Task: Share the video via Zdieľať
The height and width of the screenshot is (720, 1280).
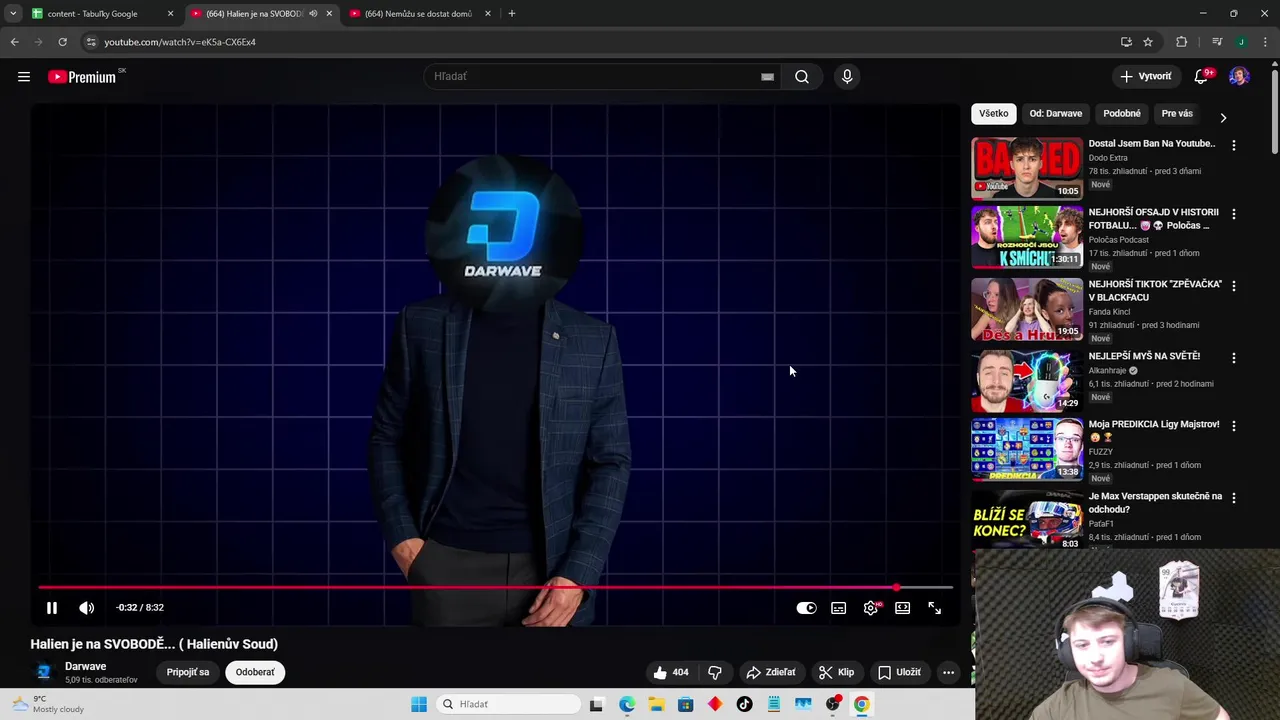Action: [771, 672]
